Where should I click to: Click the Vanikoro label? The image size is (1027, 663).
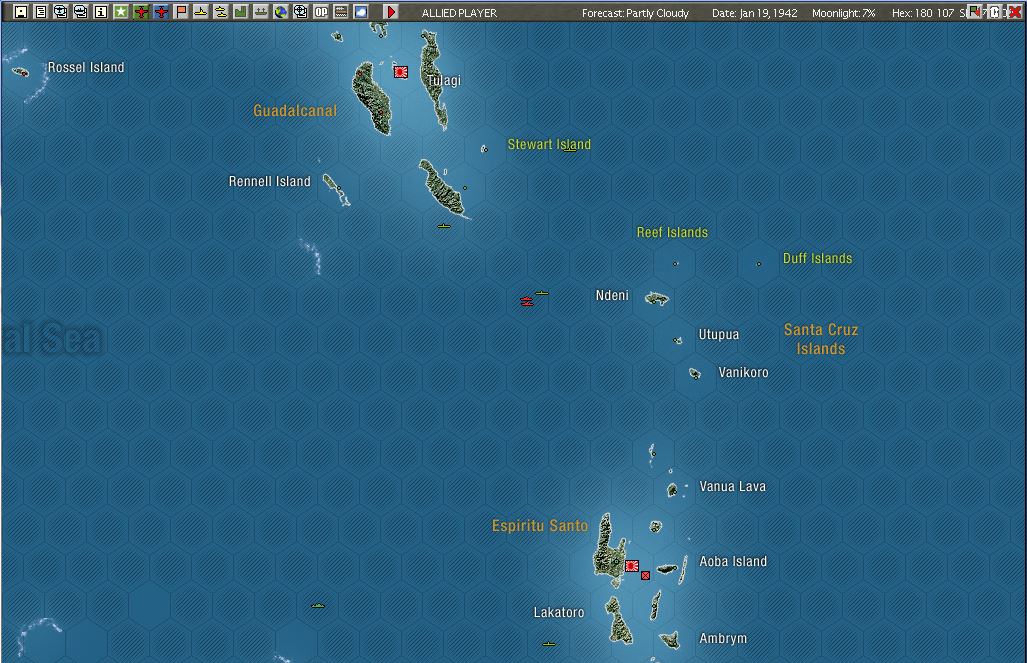coord(743,372)
